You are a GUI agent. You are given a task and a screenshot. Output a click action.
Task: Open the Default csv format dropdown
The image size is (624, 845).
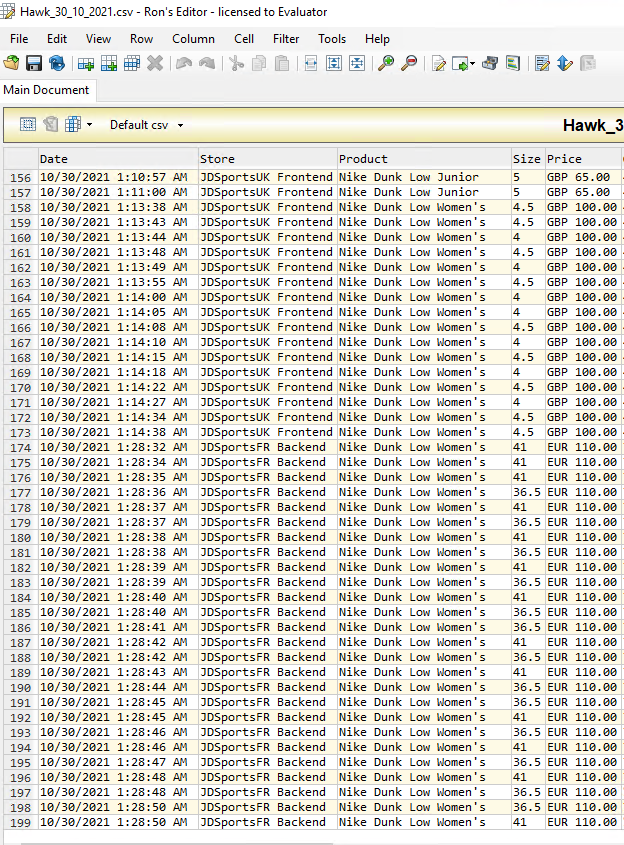tap(147, 125)
